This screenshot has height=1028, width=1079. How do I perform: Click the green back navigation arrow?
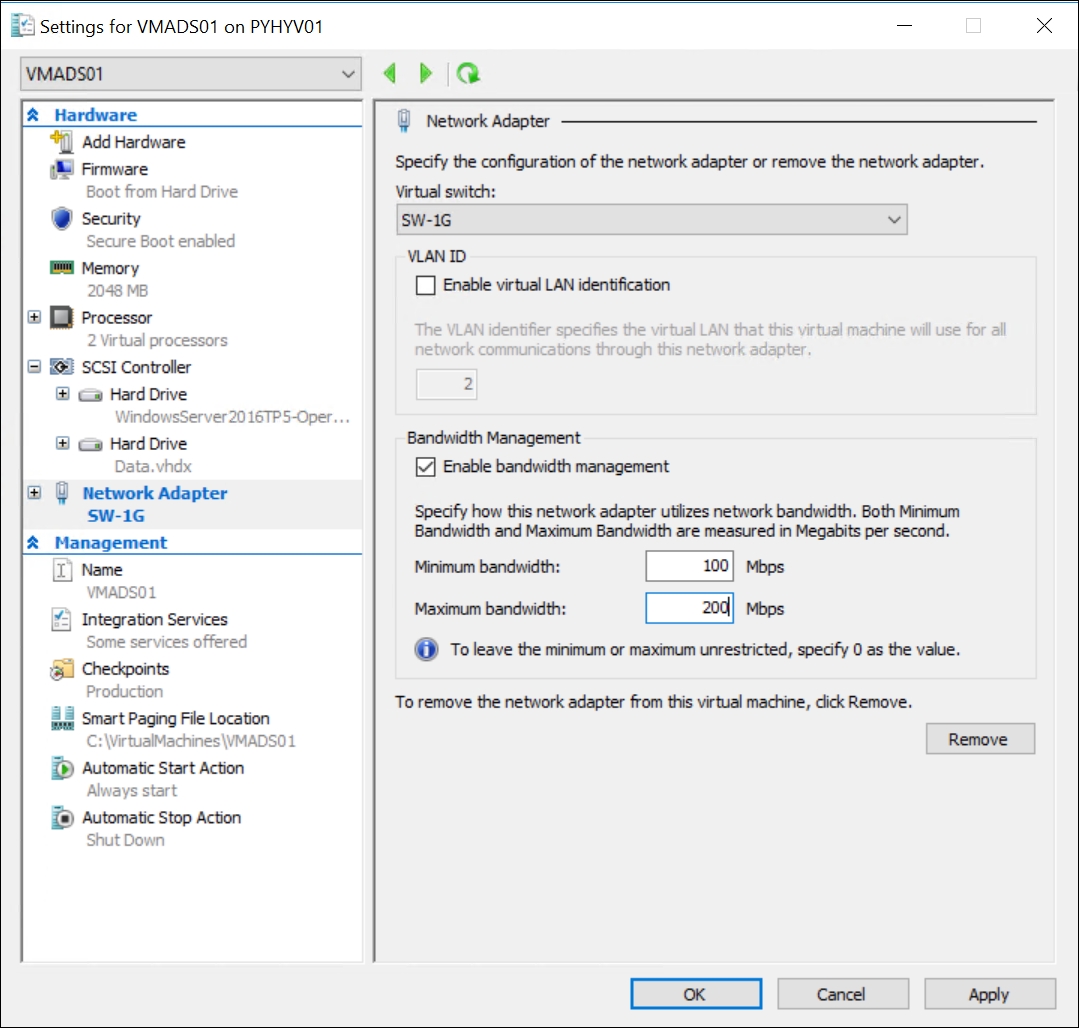tap(390, 73)
